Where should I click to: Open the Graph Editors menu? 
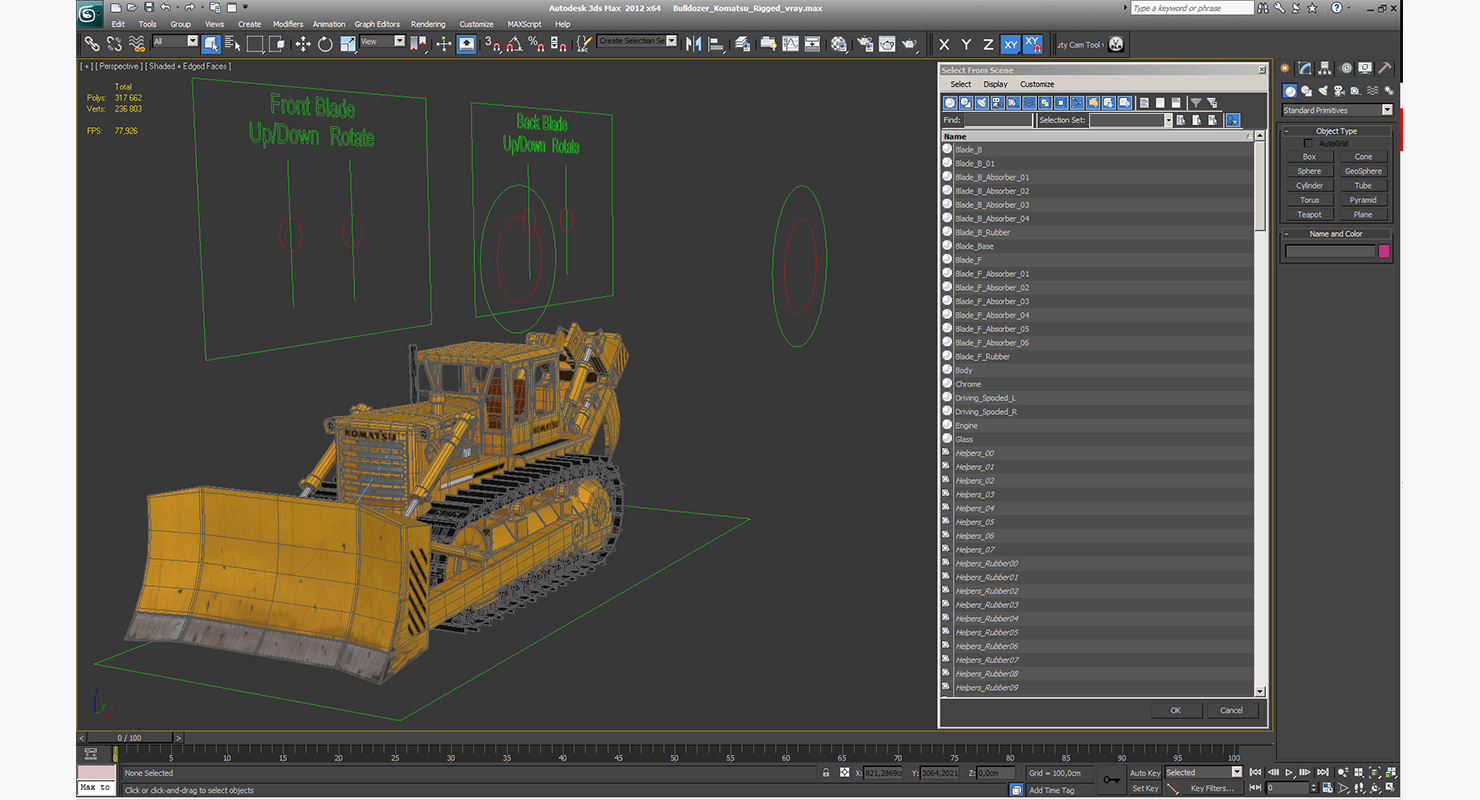click(x=377, y=24)
